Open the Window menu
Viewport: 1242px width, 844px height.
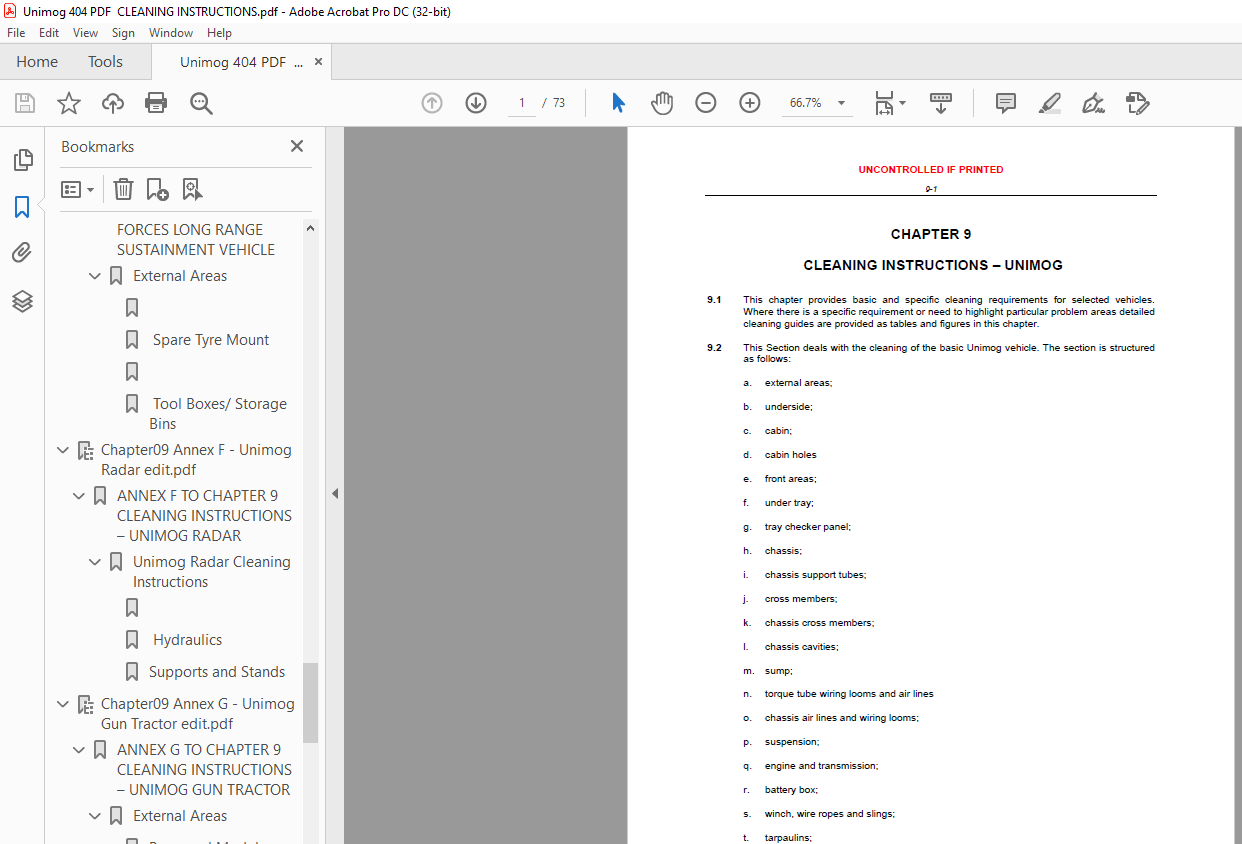coord(171,33)
